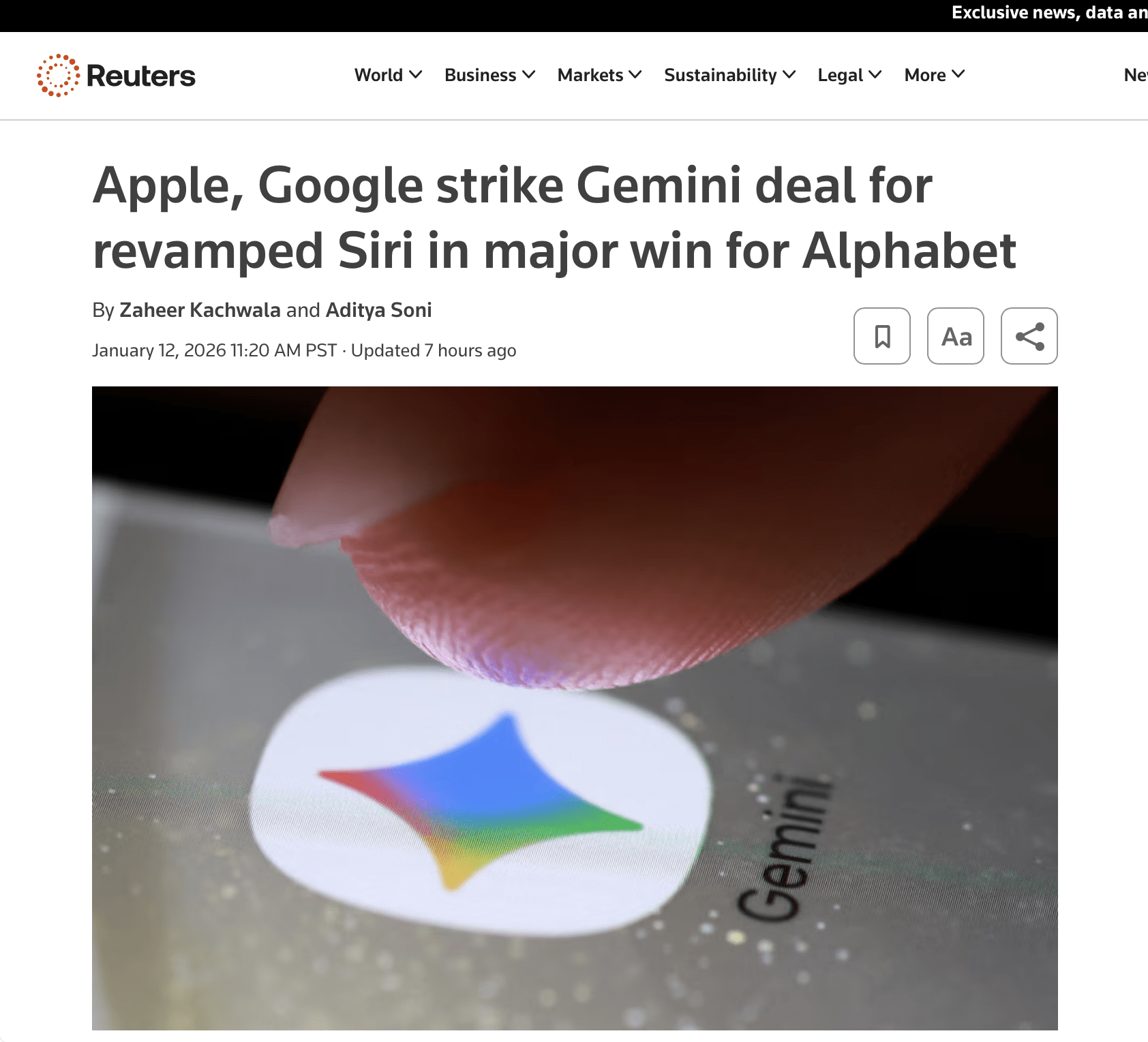Open the Markets section label
The height and width of the screenshot is (1042, 1148).
click(x=590, y=75)
